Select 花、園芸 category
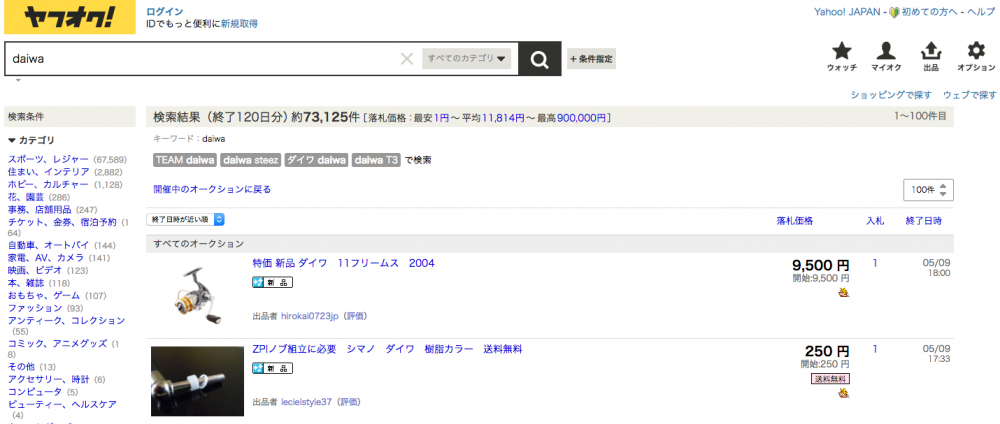 pos(27,197)
